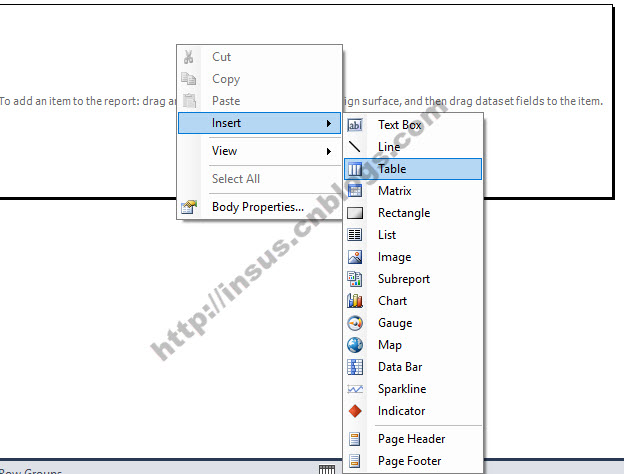Click the grid icon in bottom grouping bar
This screenshot has height=474, width=624.
[327, 470]
